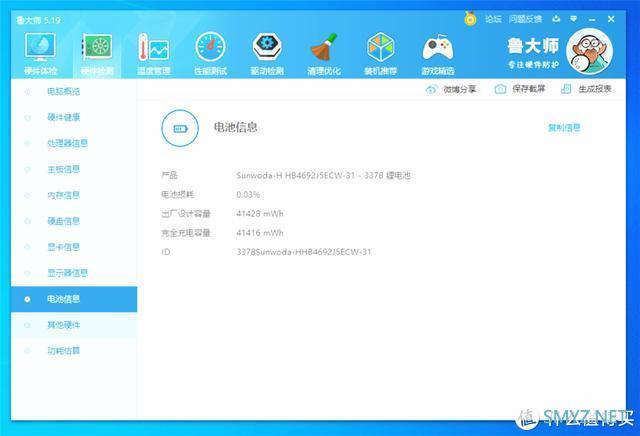Open the 问题反馈 feedback link
Screen dimensions: 640x436
[x=525, y=19]
